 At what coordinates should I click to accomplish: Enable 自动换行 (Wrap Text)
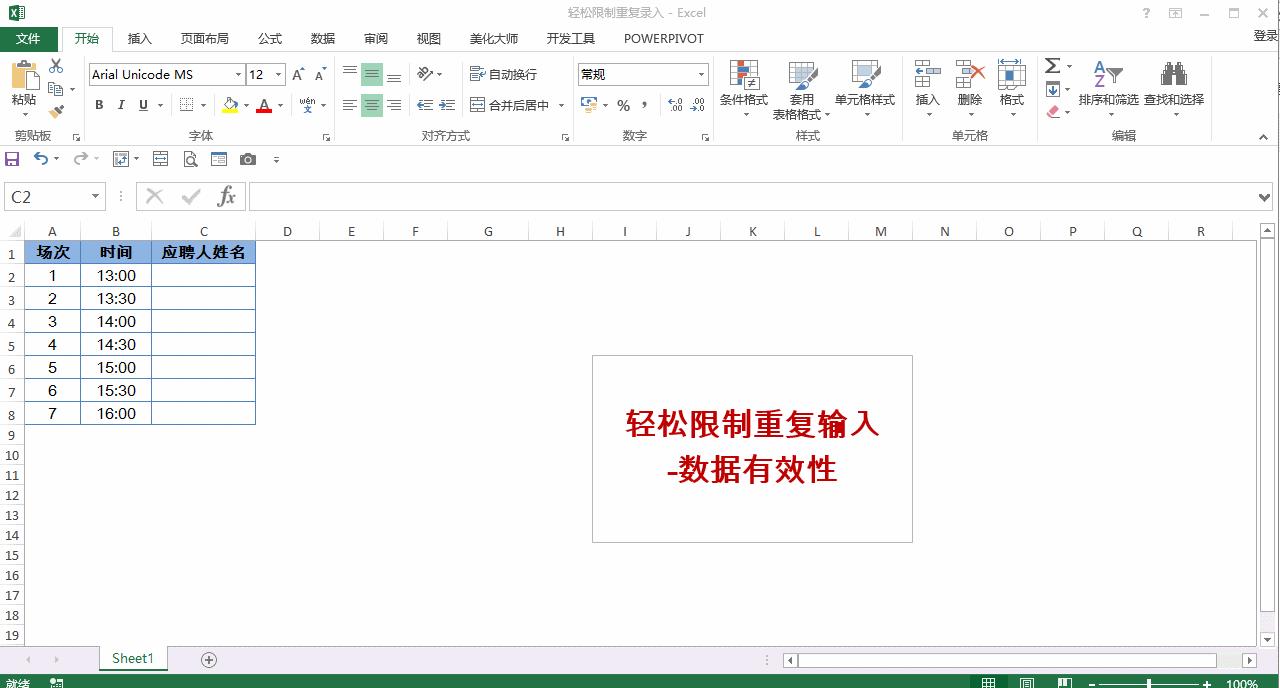coord(505,74)
